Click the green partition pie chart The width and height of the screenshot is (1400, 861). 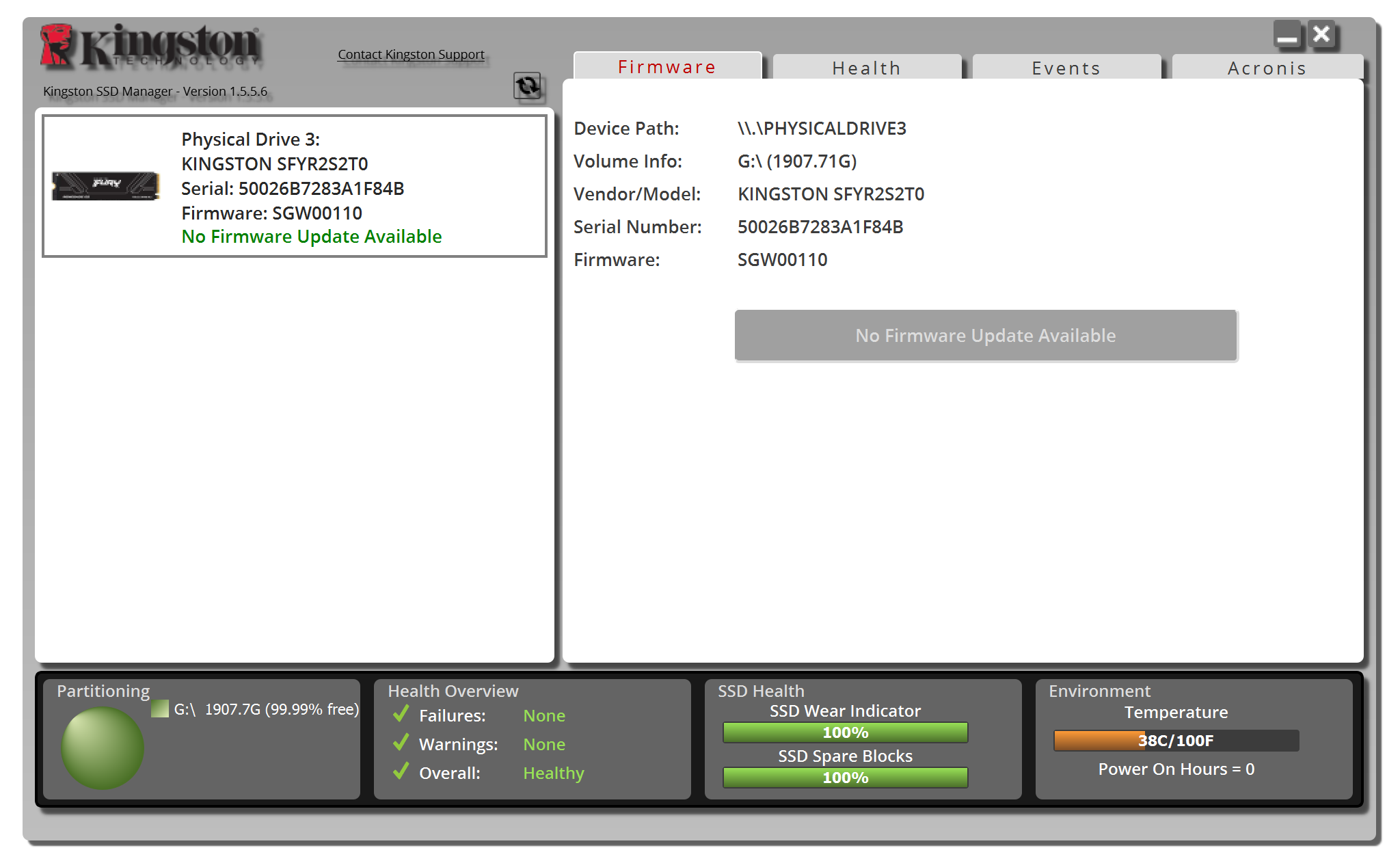(103, 747)
